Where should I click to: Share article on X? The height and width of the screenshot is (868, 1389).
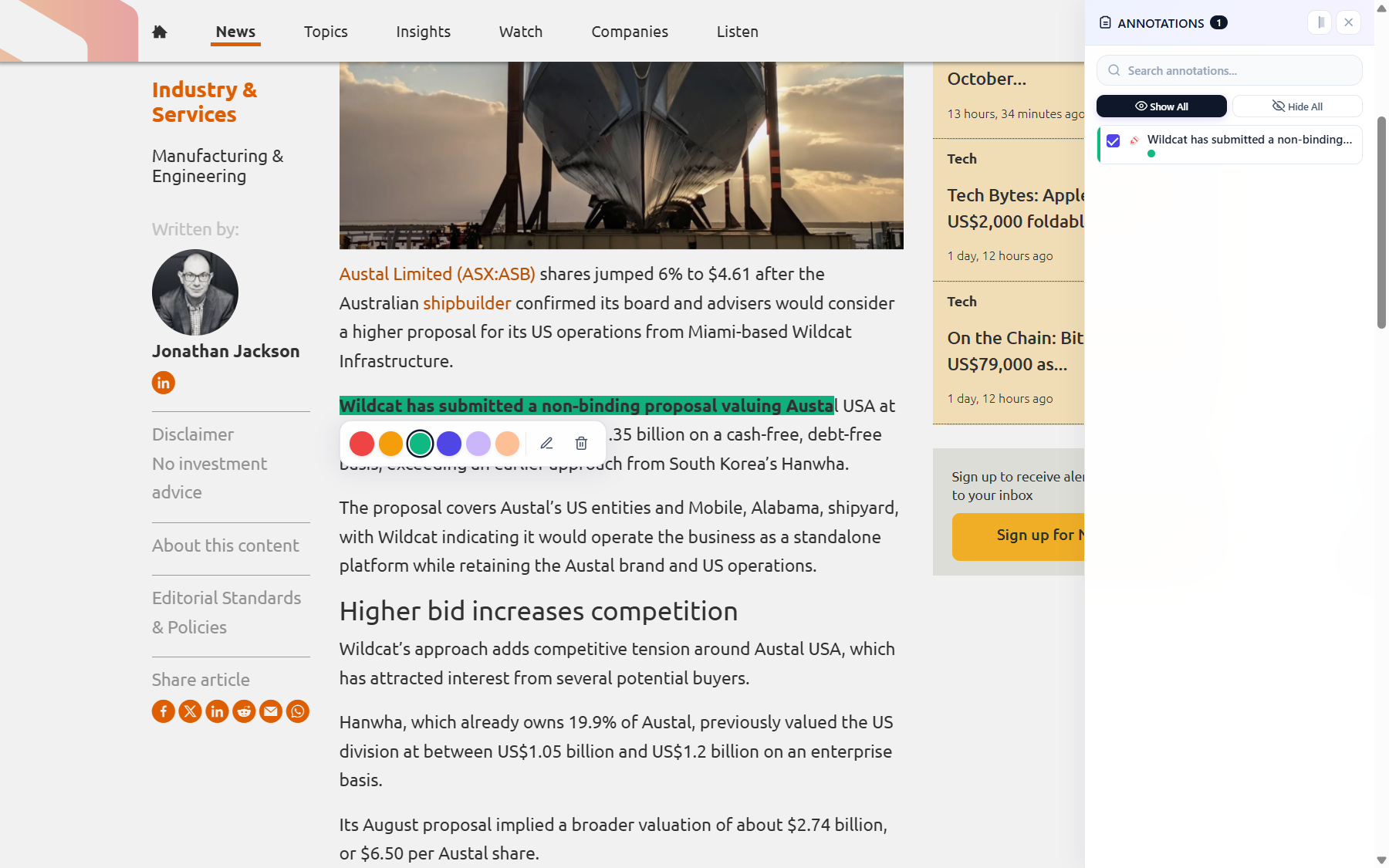191,711
